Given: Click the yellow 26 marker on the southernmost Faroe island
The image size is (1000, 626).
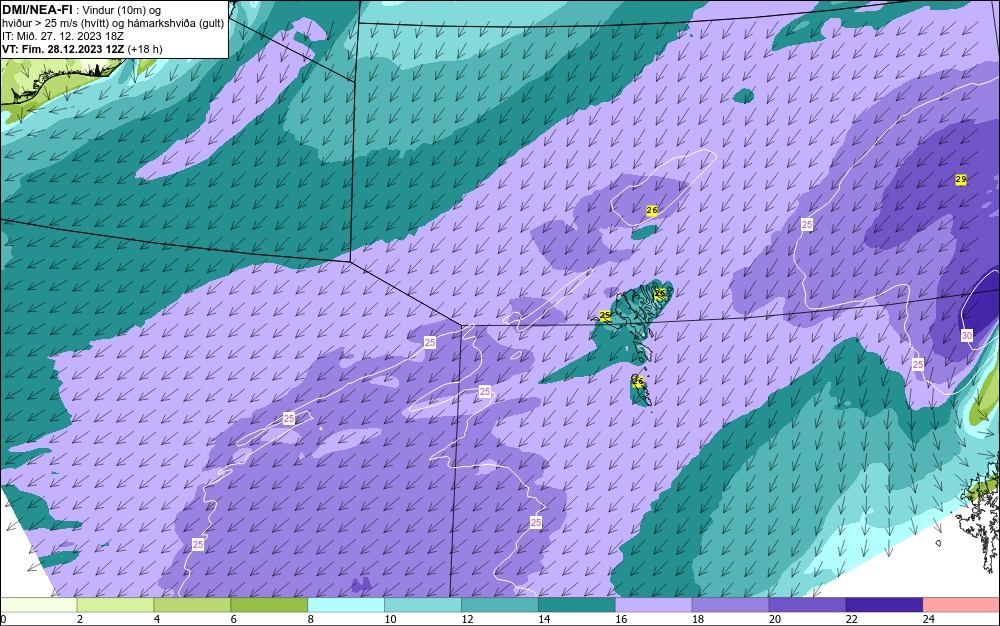Looking at the screenshot, I should coord(637,381).
